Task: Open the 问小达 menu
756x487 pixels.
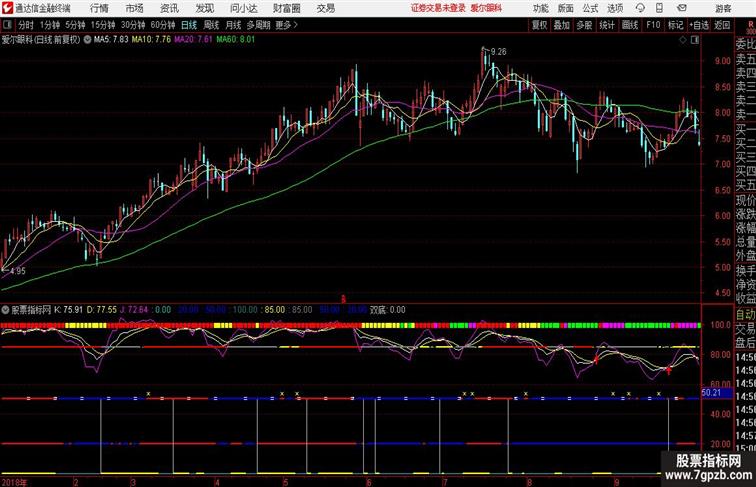Action: (x=243, y=8)
